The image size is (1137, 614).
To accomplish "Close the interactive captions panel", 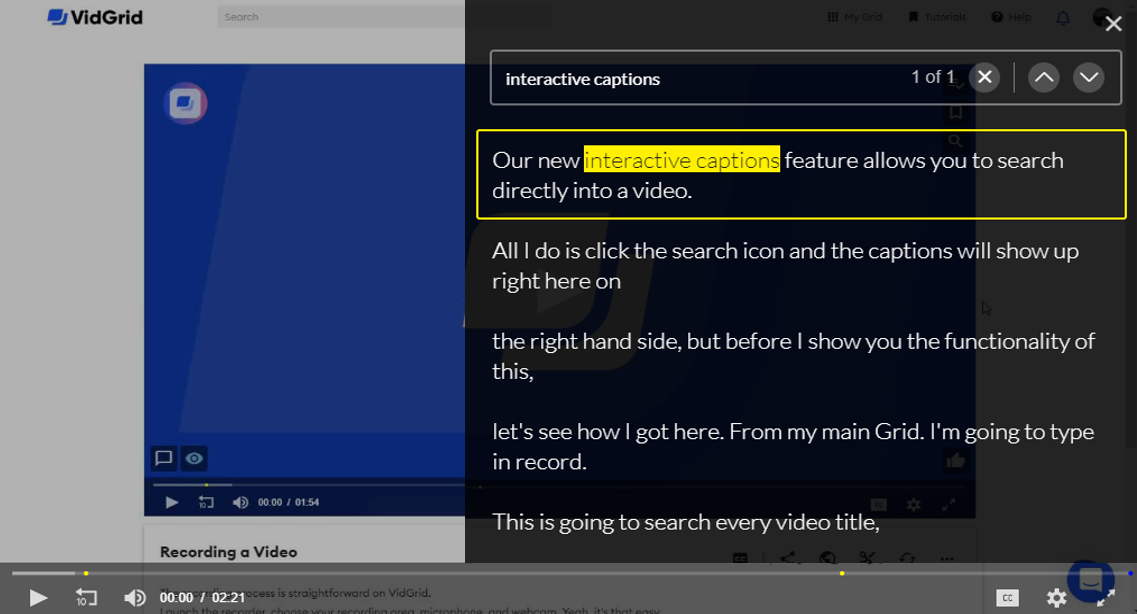I will point(1114,24).
